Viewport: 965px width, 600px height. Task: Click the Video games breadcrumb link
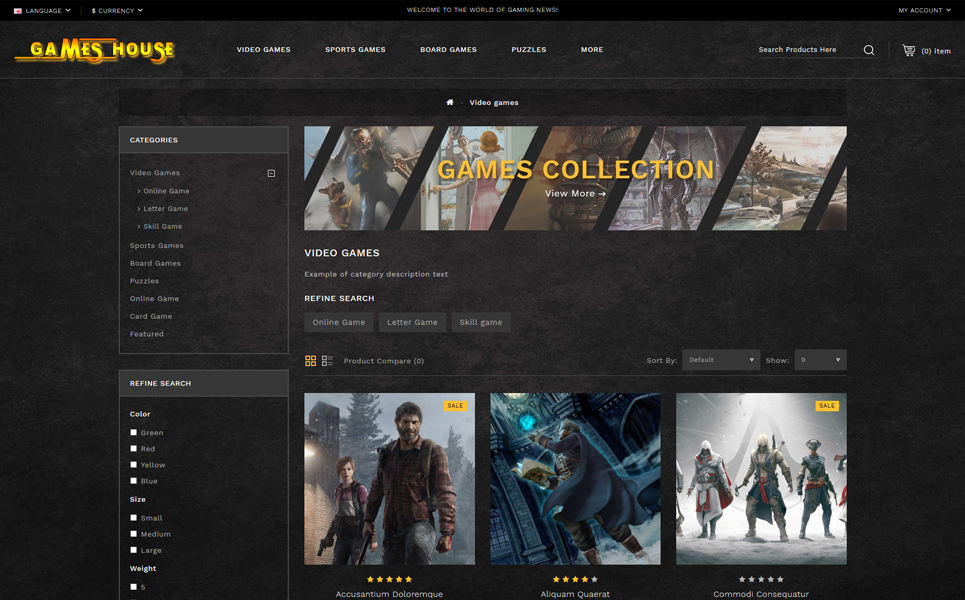click(494, 103)
